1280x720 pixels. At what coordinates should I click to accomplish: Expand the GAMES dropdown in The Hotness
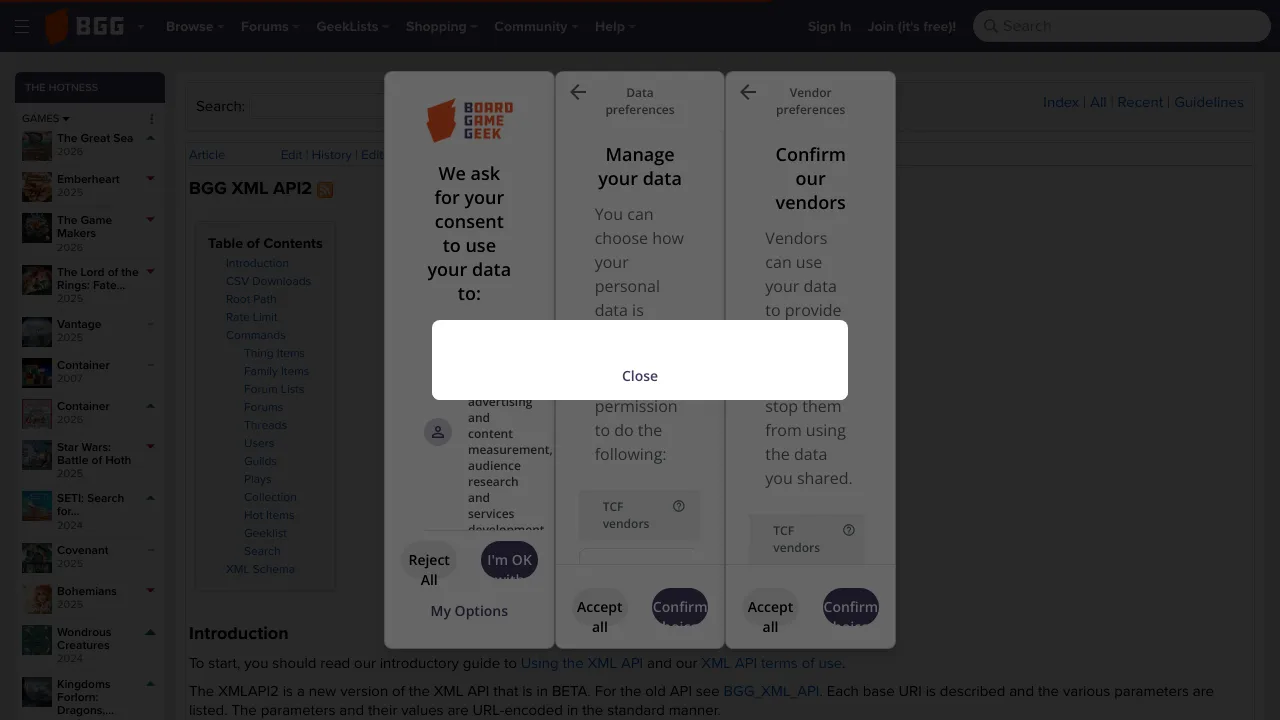coord(46,118)
